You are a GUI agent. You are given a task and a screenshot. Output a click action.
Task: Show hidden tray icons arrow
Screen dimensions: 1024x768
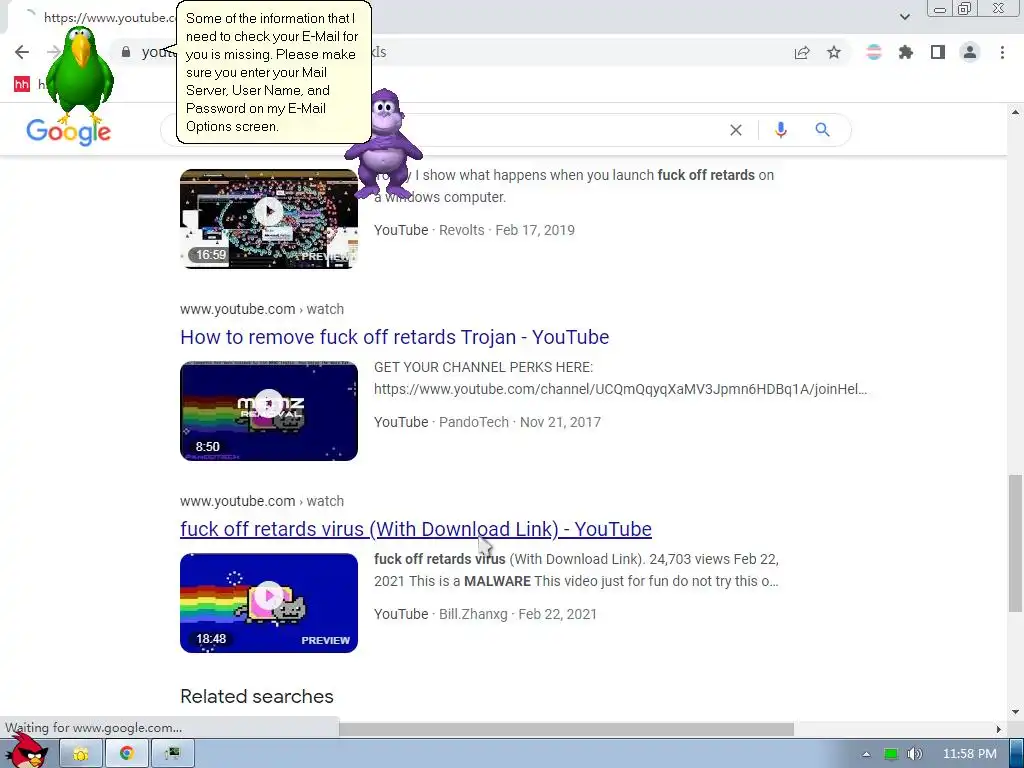(866, 754)
